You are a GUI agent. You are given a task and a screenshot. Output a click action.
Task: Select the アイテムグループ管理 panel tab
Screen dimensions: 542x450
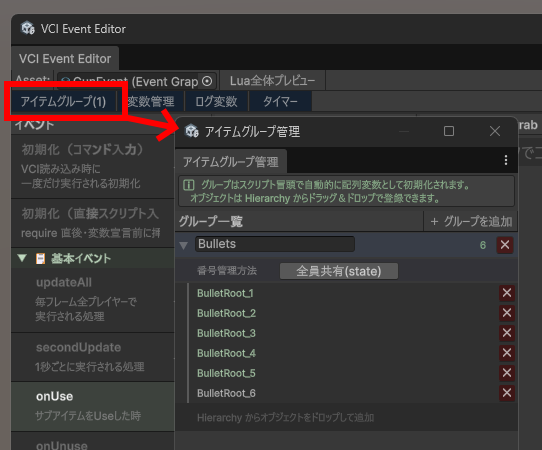(231, 162)
